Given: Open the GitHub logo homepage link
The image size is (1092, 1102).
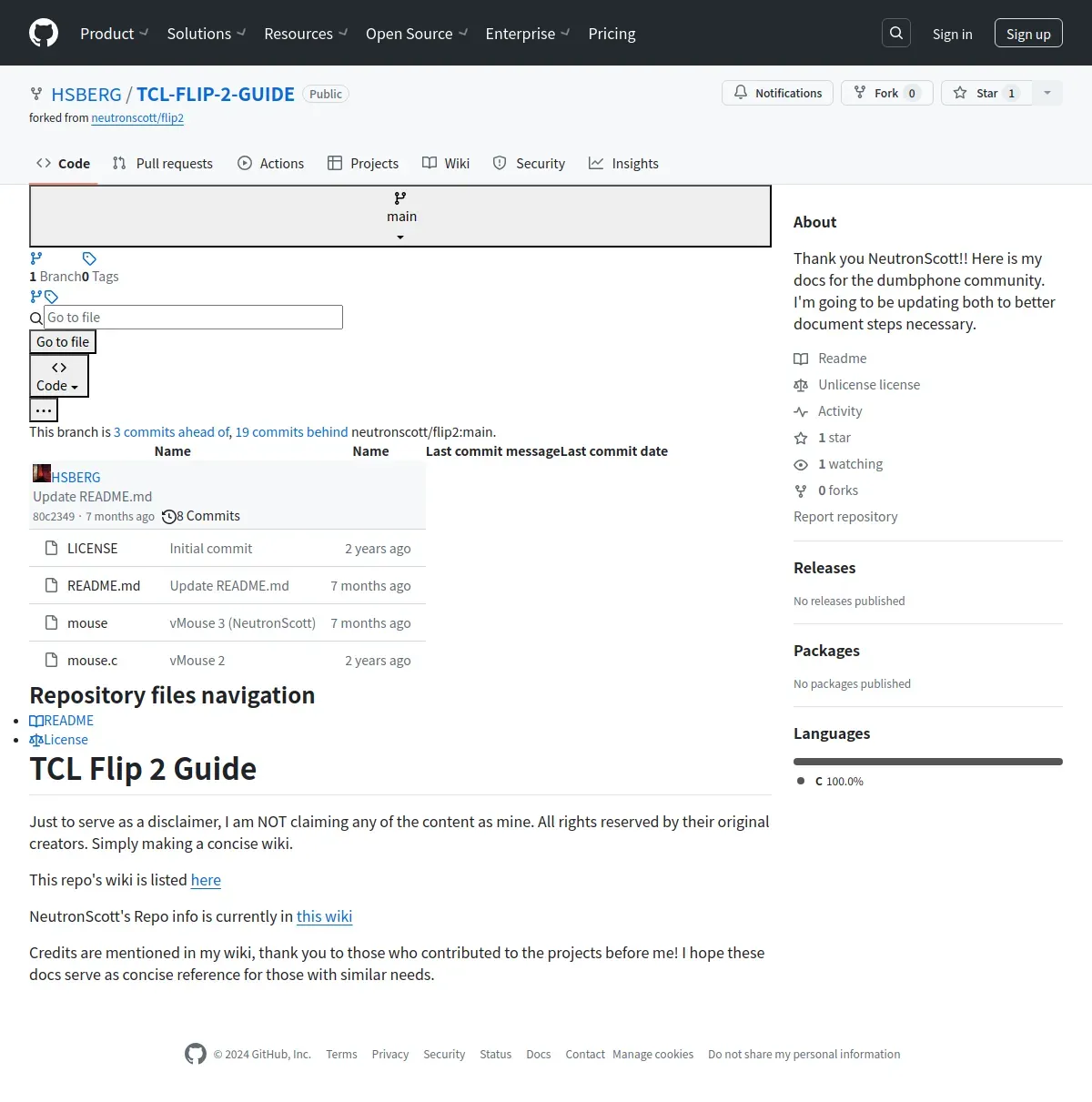Looking at the screenshot, I should click(44, 33).
